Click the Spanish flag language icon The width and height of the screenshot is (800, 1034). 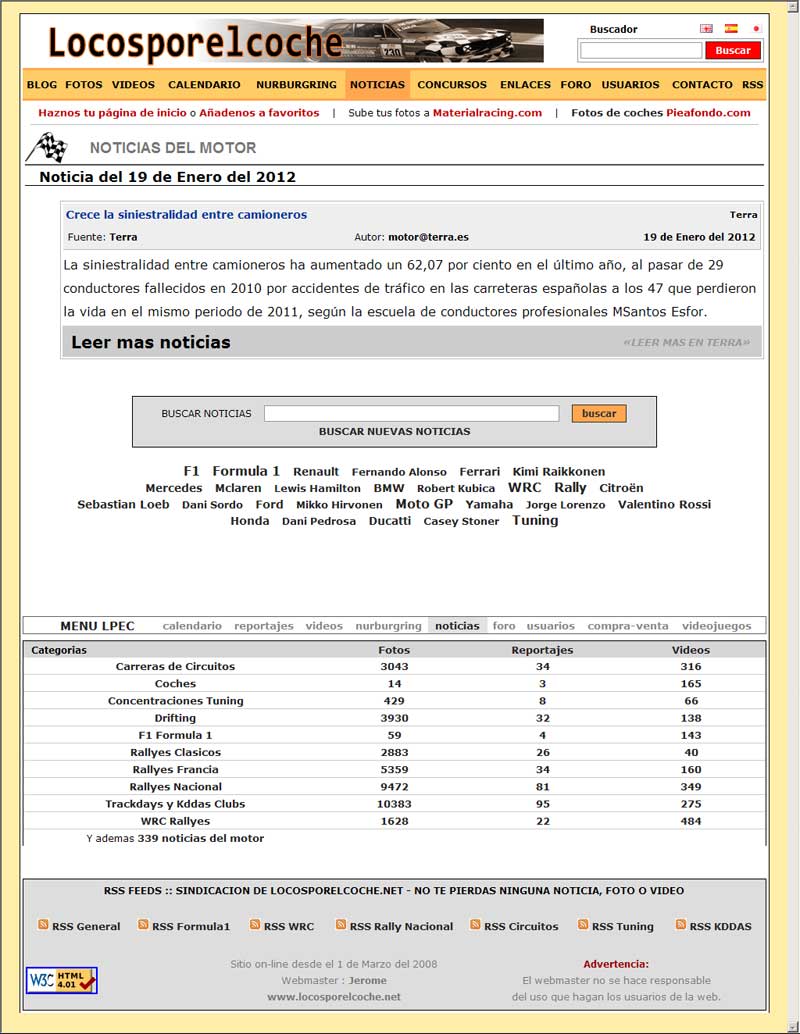tap(731, 28)
